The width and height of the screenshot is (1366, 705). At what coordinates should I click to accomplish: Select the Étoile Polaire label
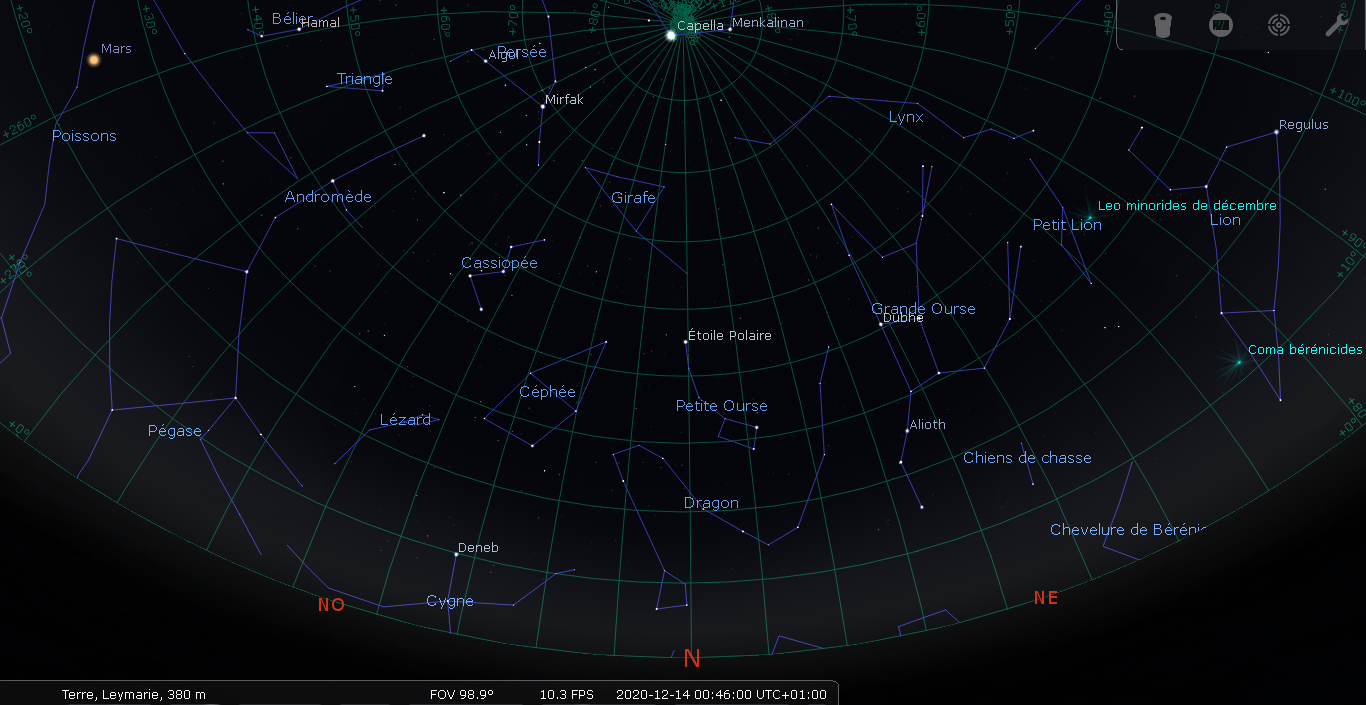tap(730, 335)
